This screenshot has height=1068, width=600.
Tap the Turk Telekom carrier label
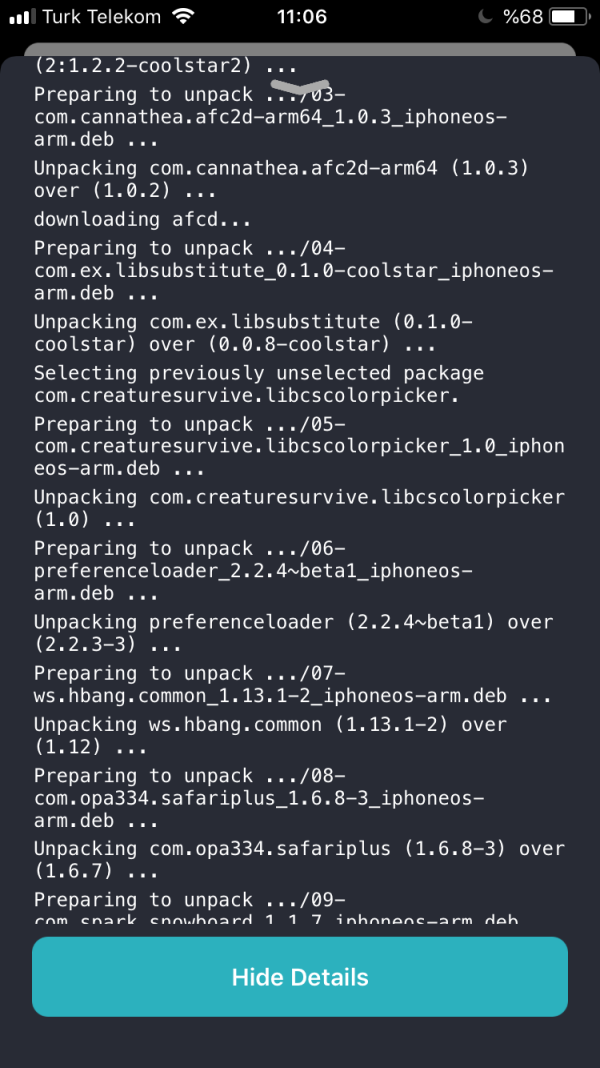pyautogui.click(x=100, y=17)
